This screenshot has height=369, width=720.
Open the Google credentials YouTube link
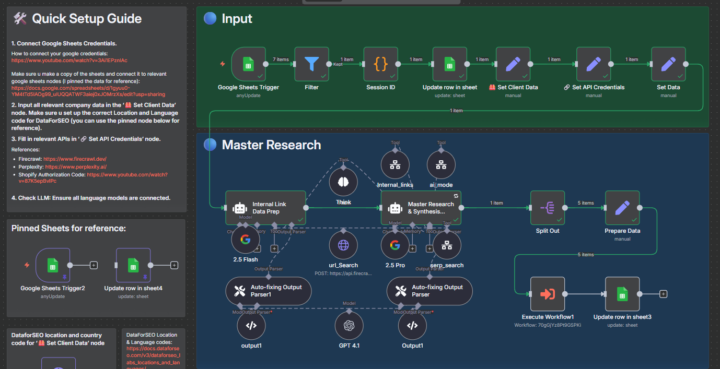pos(69,60)
